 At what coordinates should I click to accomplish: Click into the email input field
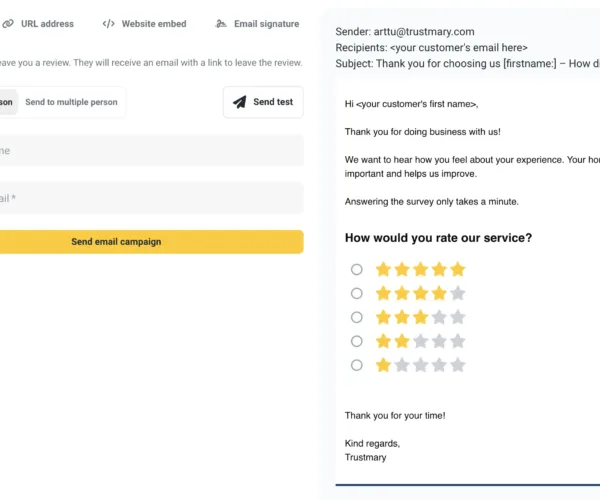click(x=152, y=198)
